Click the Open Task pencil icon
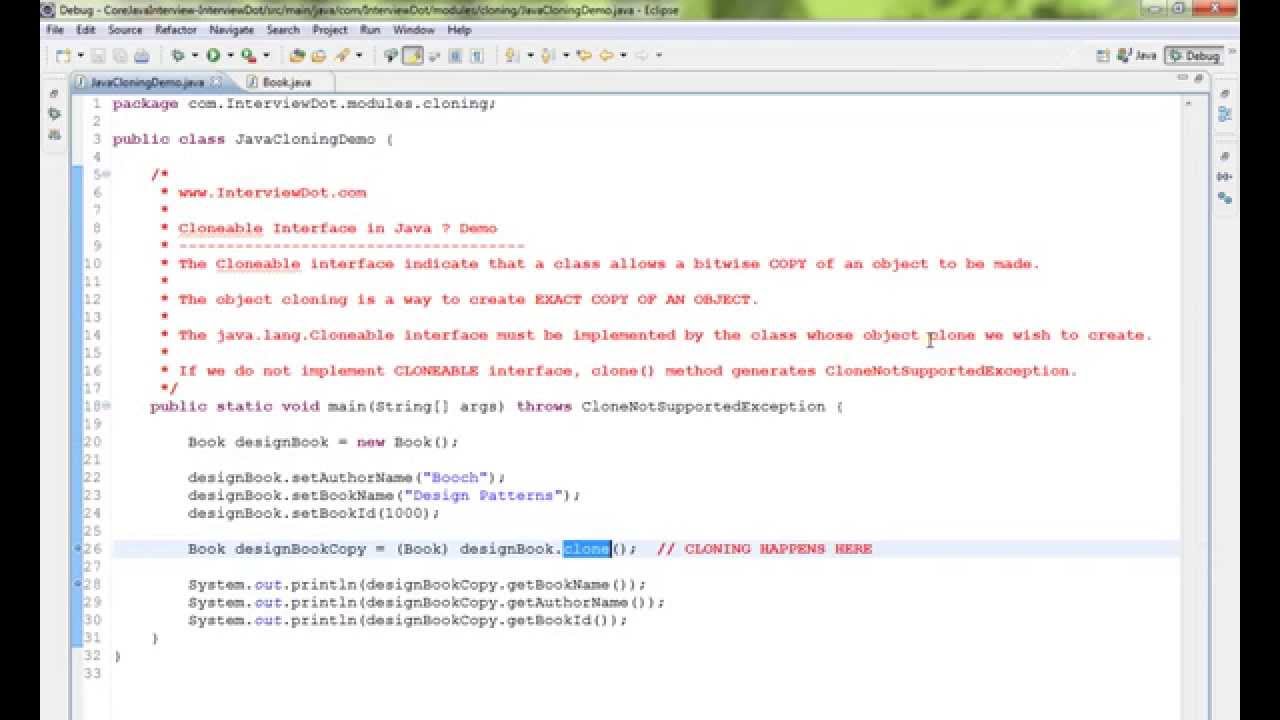Screen dimensions: 1280x720 pos(342,56)
